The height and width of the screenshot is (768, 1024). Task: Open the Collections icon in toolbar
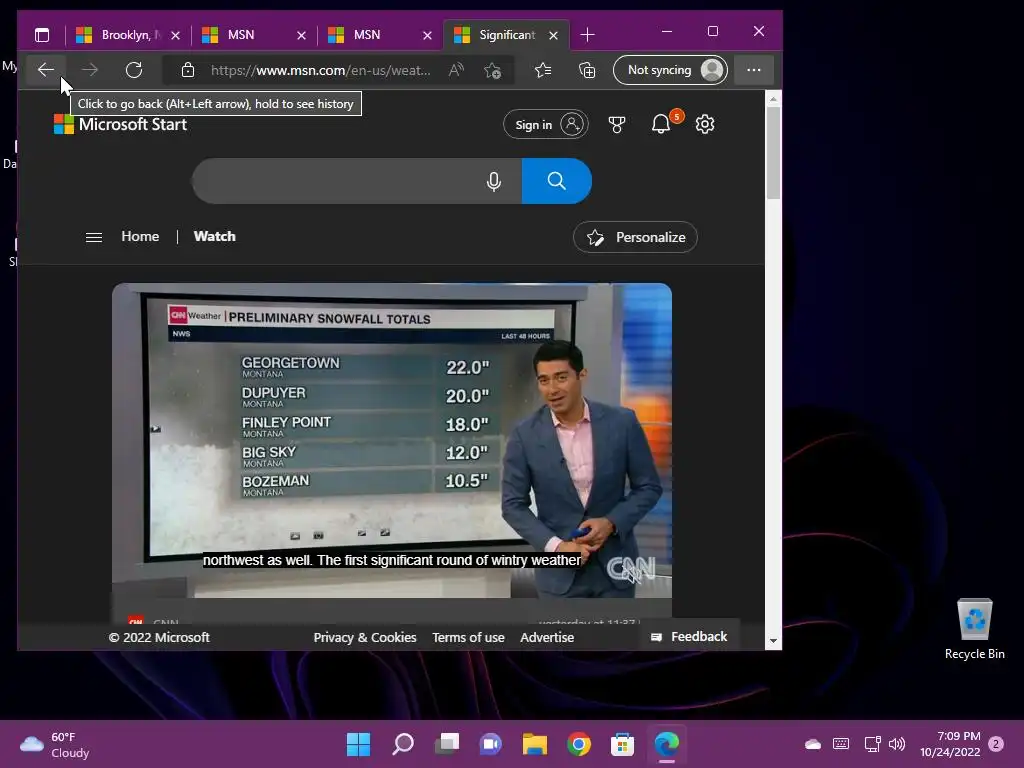point(587,70)
